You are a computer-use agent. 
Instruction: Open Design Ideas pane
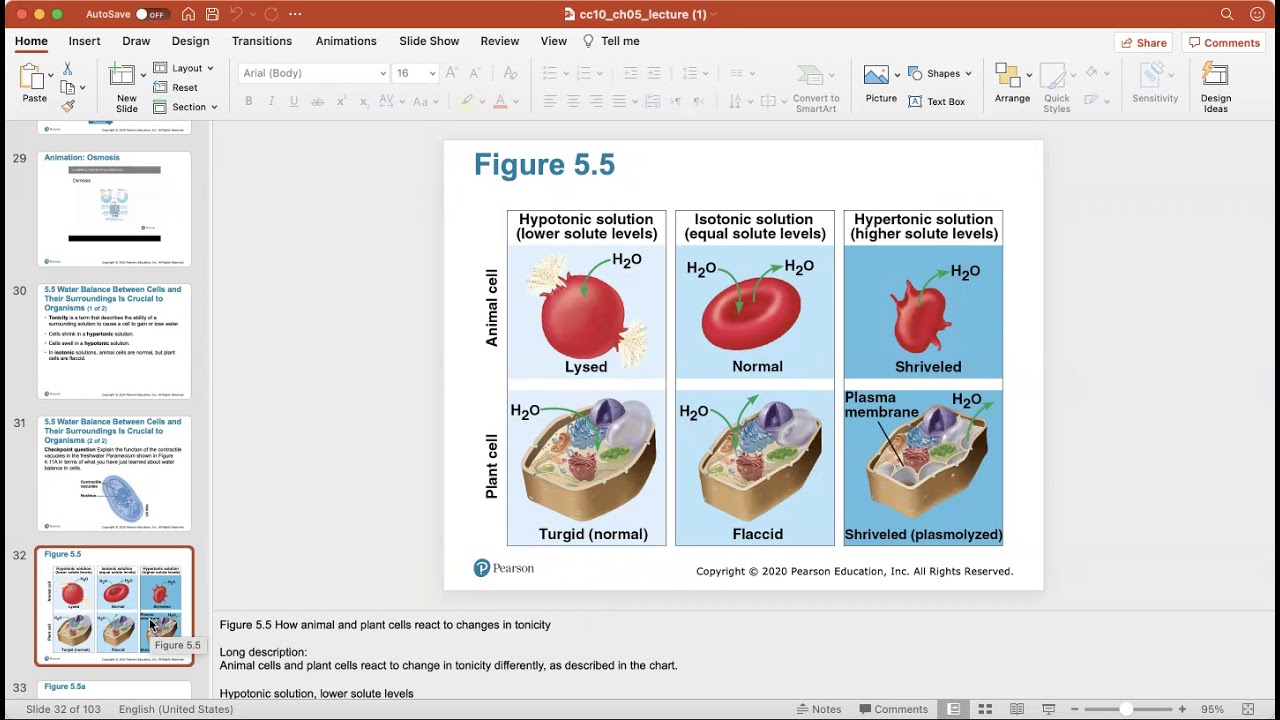click(x=1215, y=88)
